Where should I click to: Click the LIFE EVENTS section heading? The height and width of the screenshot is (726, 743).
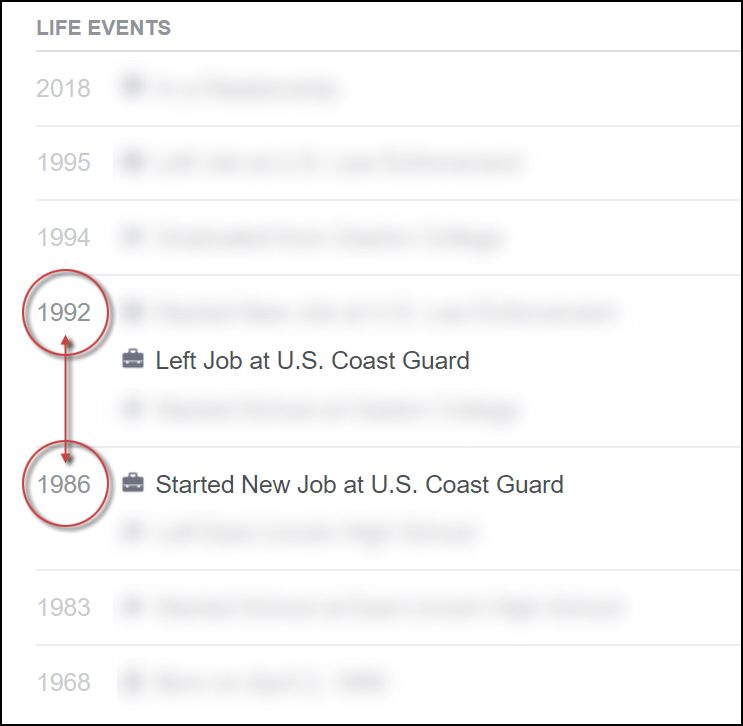click(103, 28)
